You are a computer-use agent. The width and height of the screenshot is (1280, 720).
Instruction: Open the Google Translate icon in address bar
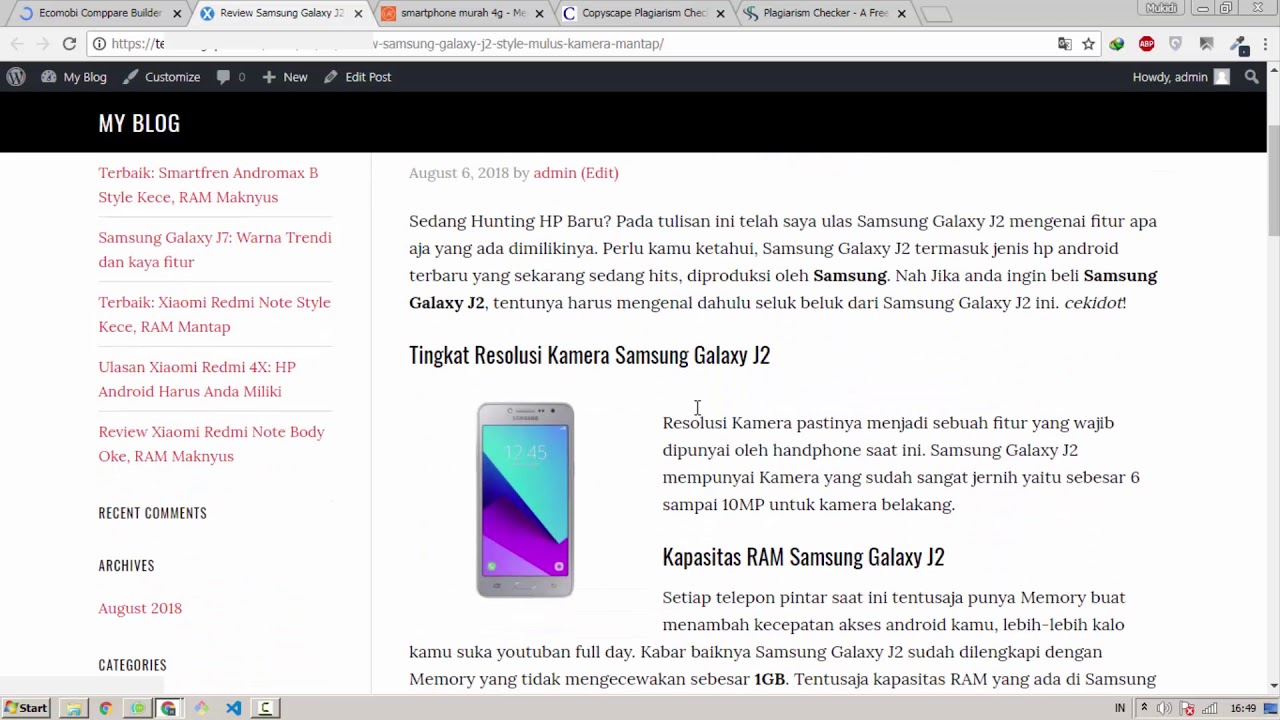pos(1065,44)
